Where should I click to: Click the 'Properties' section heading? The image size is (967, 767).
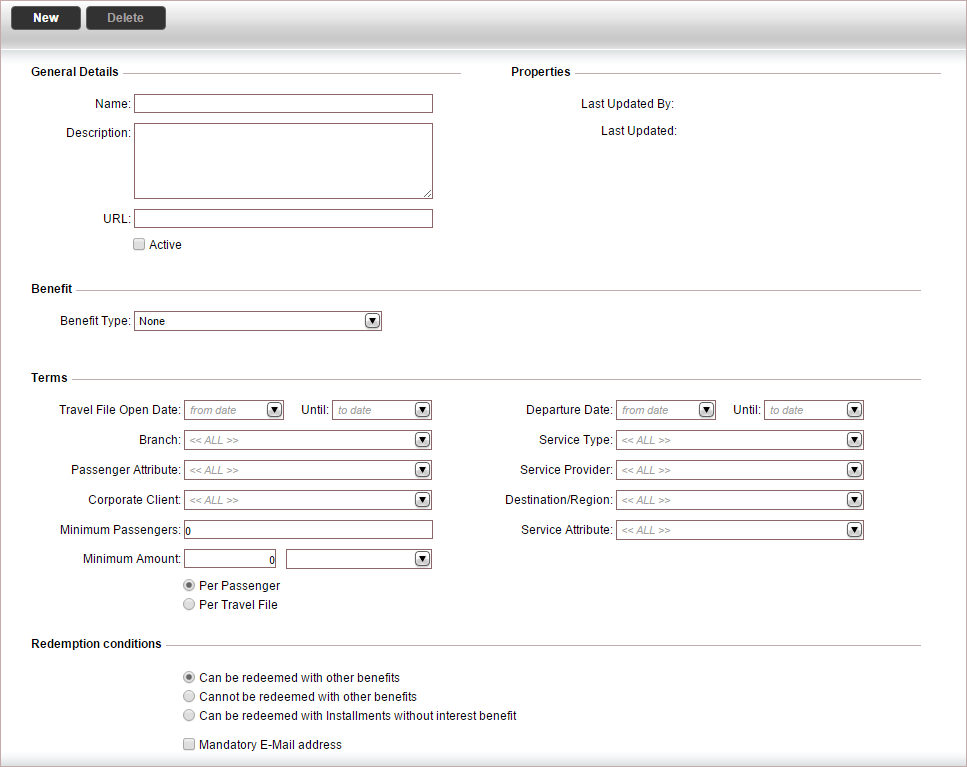(541, 72)
